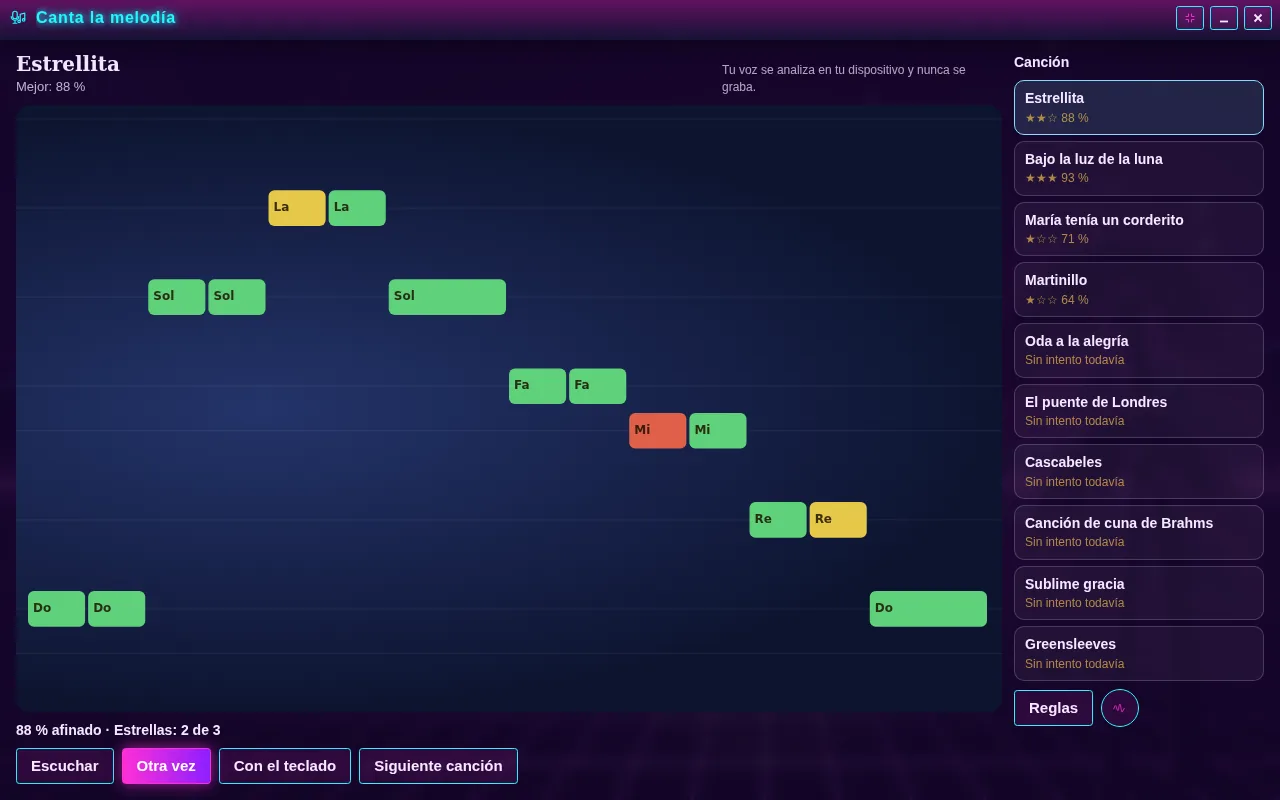Open Canción de cuna de Brahms

(1139, 532)
